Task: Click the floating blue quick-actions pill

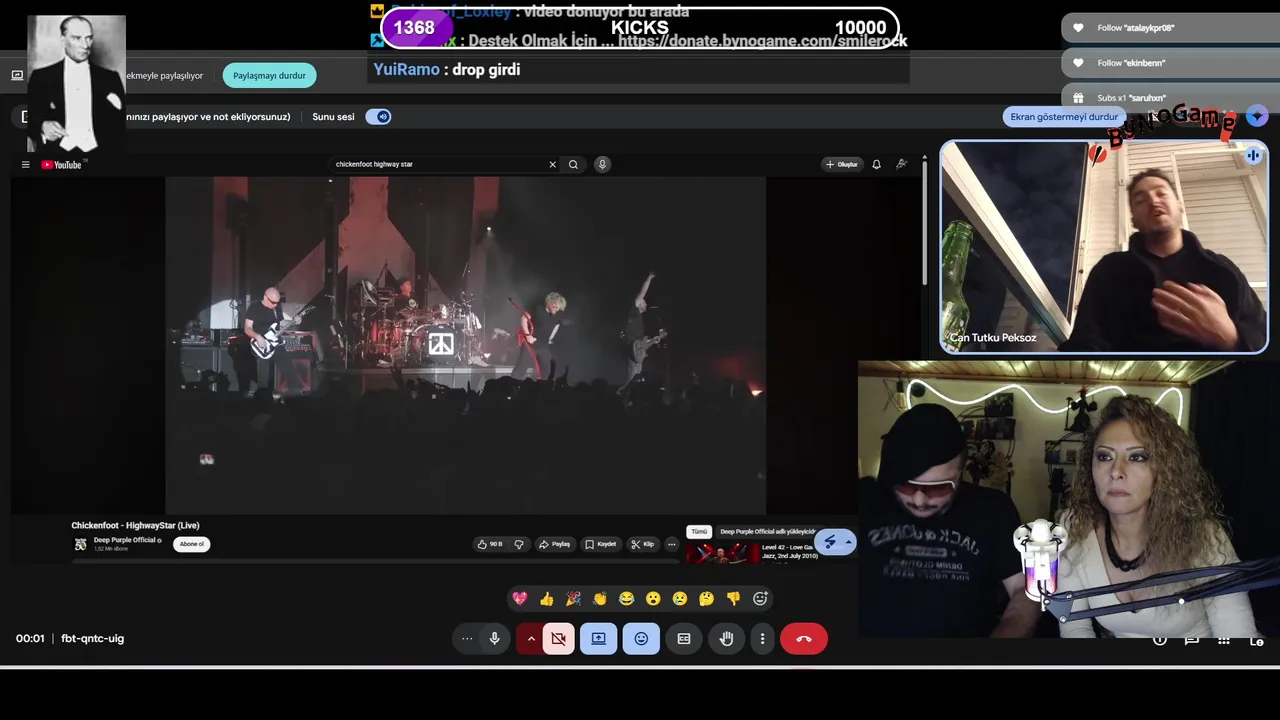Action: 835,542
